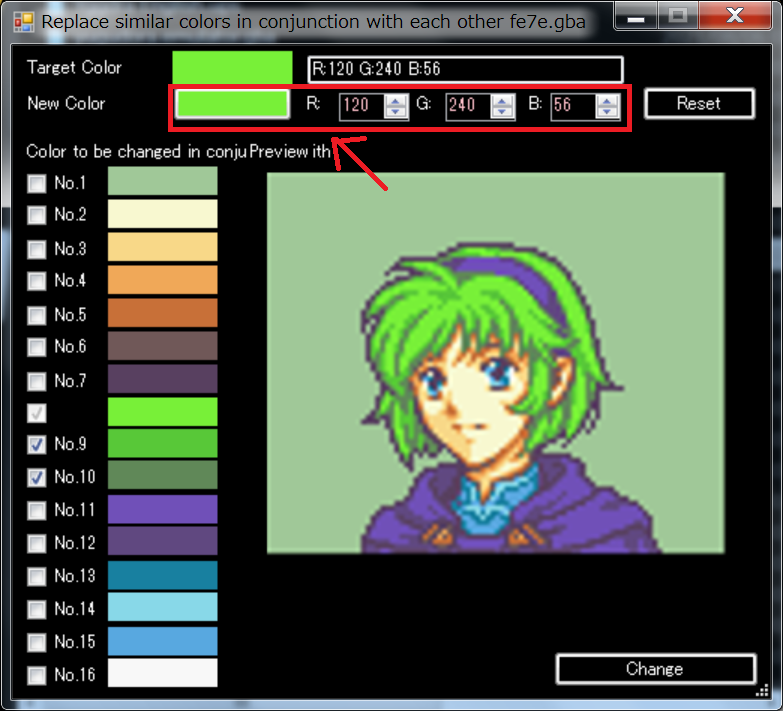Decrease the G value with down arrow
This screenshot has height=711, width=783.
502,111
